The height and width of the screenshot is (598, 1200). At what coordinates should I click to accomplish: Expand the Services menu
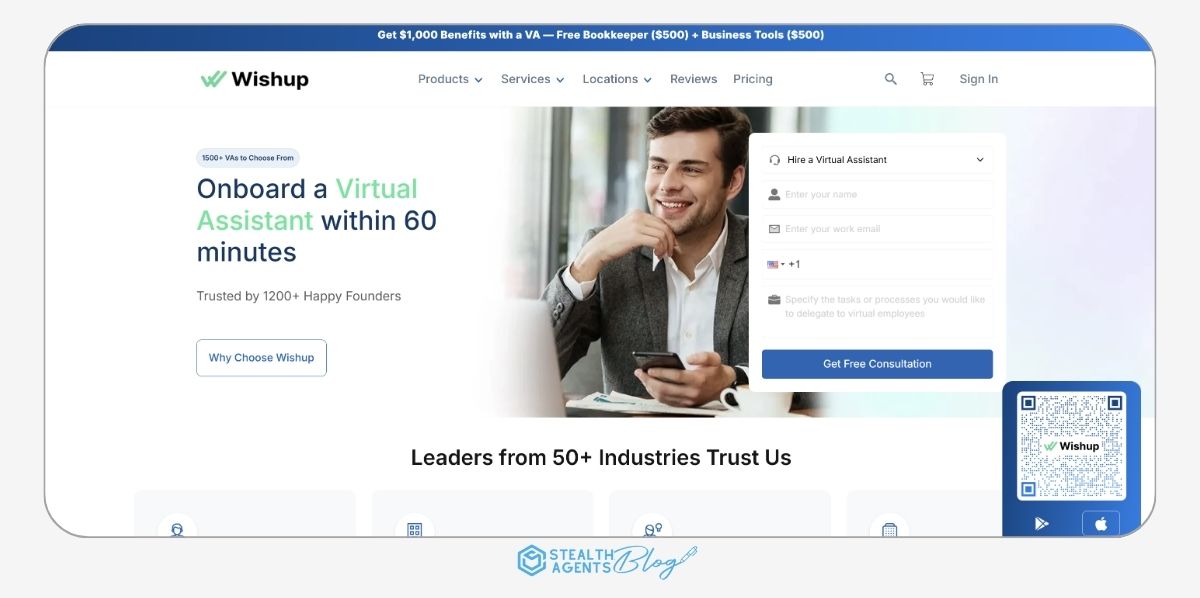click(532, 79)
